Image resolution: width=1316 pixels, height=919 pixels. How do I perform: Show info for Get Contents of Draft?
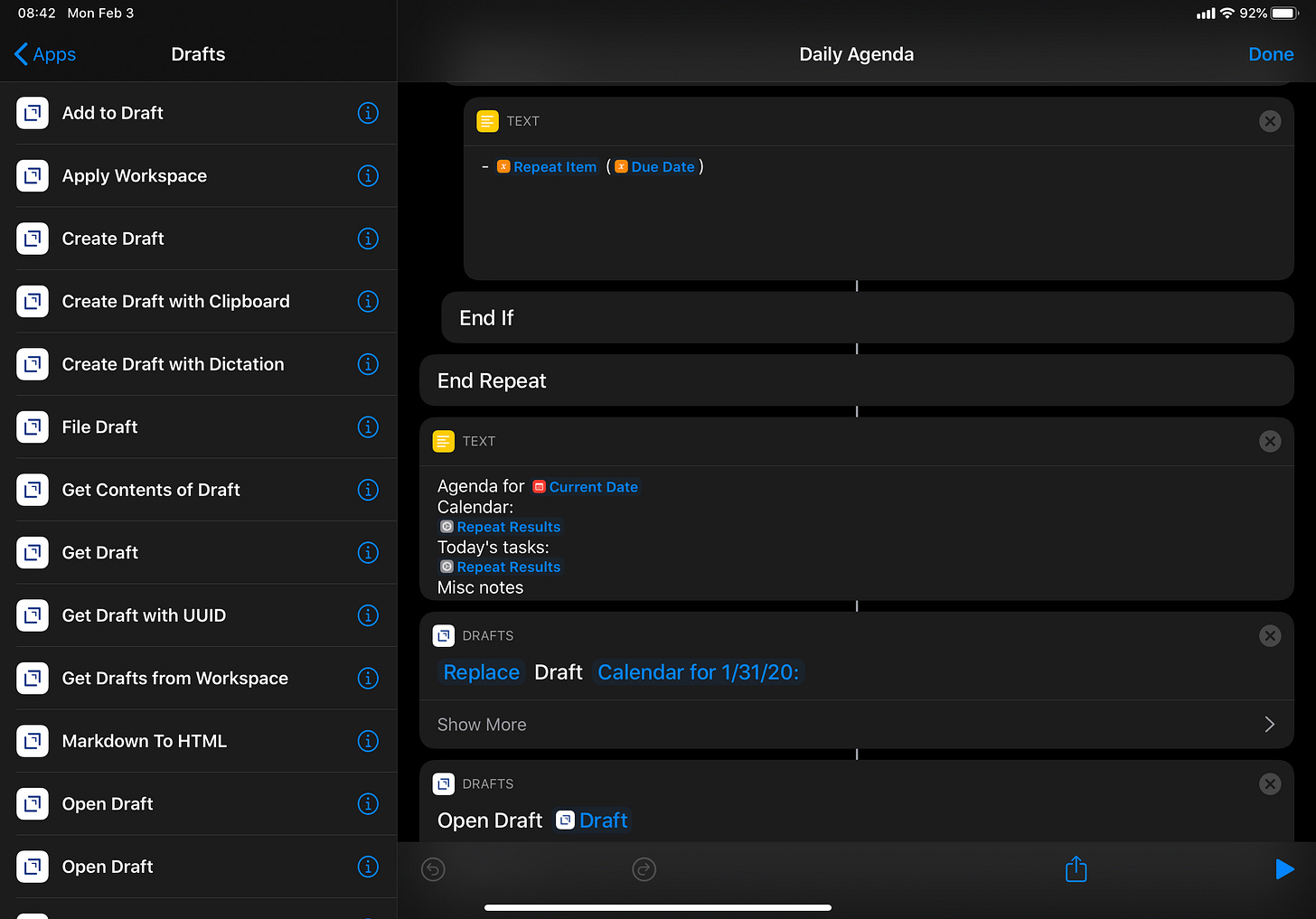pyautogui.click(x=368, y=490)
